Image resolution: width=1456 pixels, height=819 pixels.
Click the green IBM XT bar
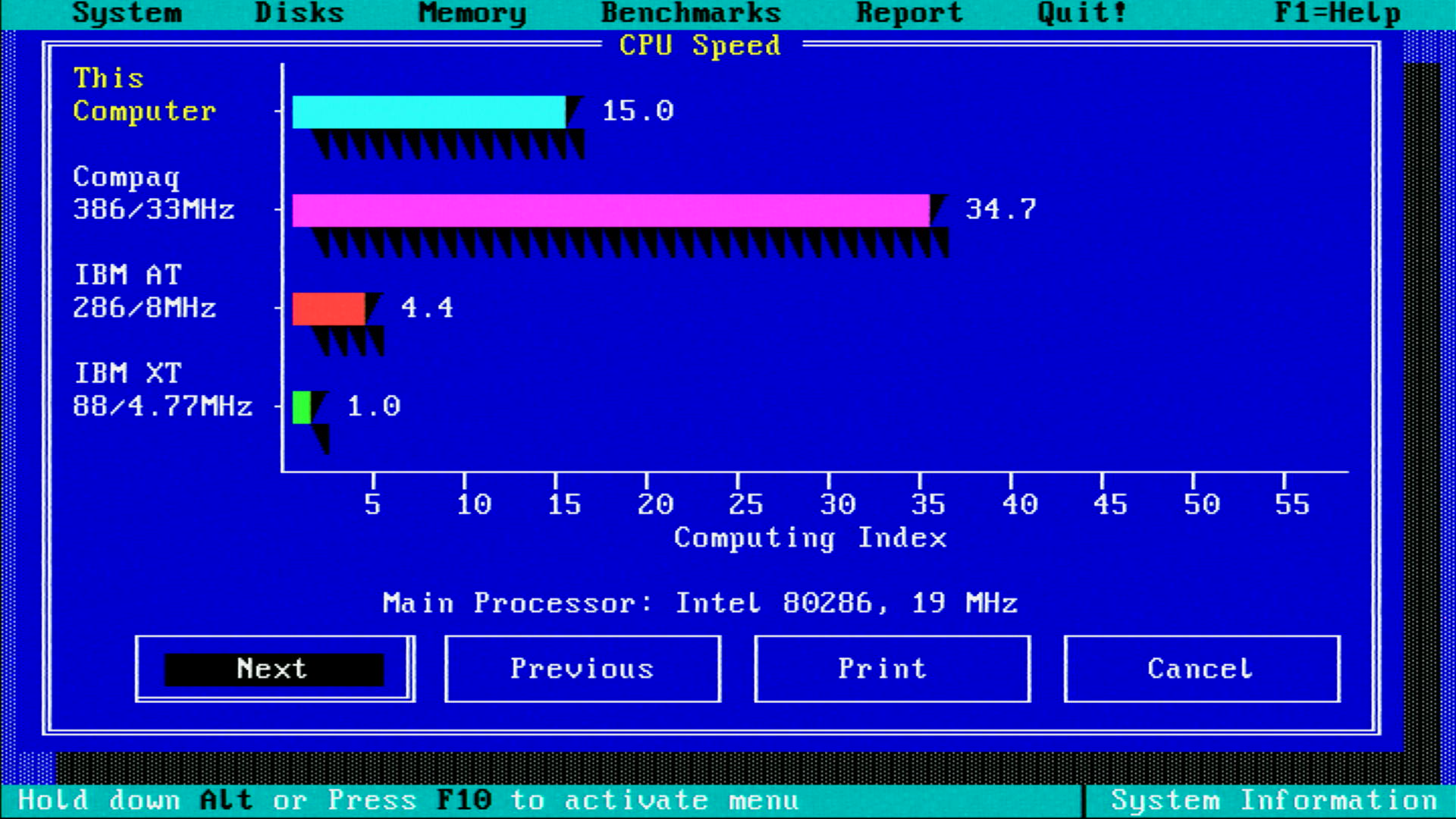tap(302, 407)
